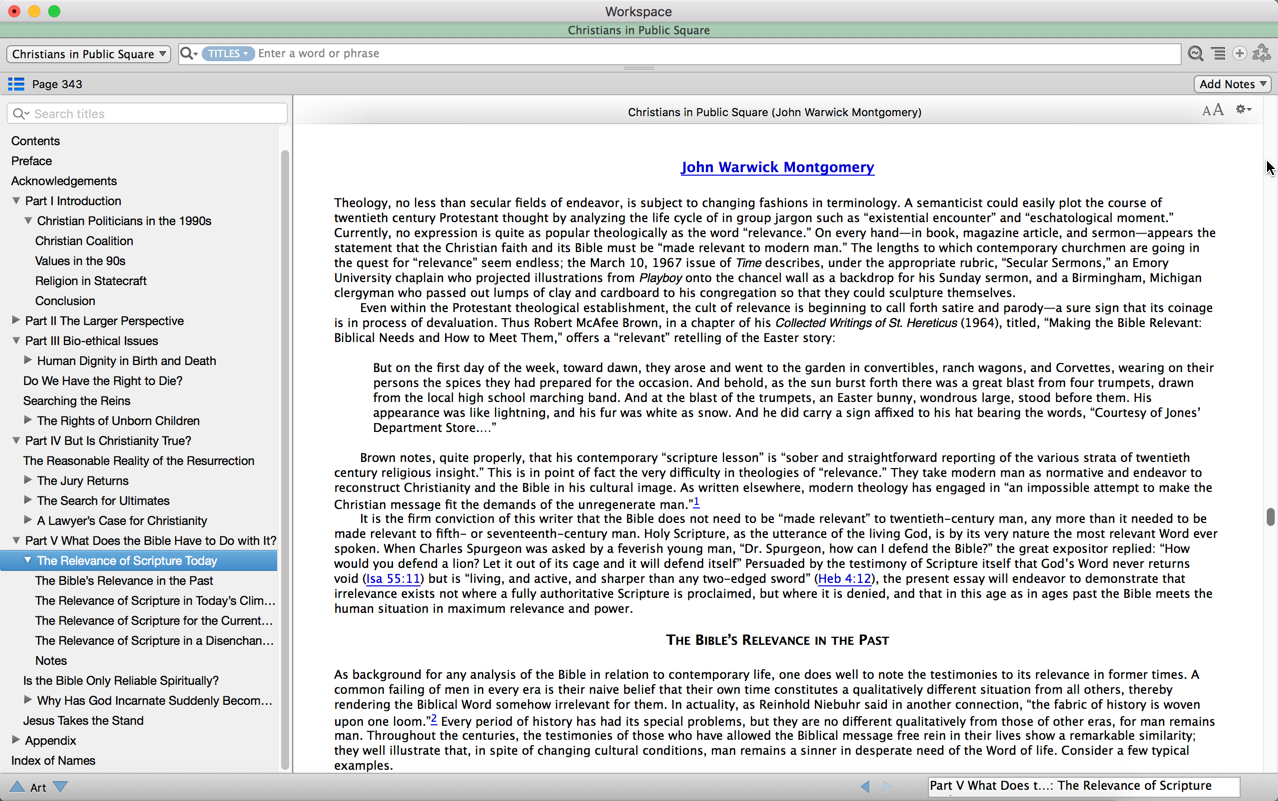
Task: Click the fuzzy search magnifier icon
Action: [x=1196, y=54]
